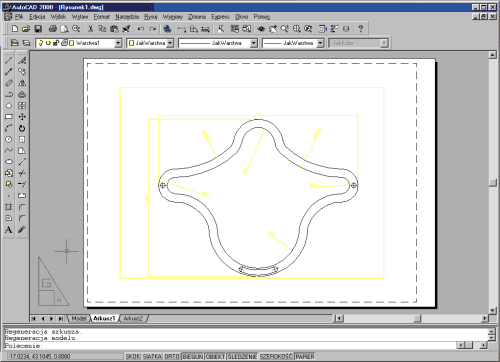Select the Circle draw tool
The height and width of the screenshot is (362, 500).
click(9, 139)
